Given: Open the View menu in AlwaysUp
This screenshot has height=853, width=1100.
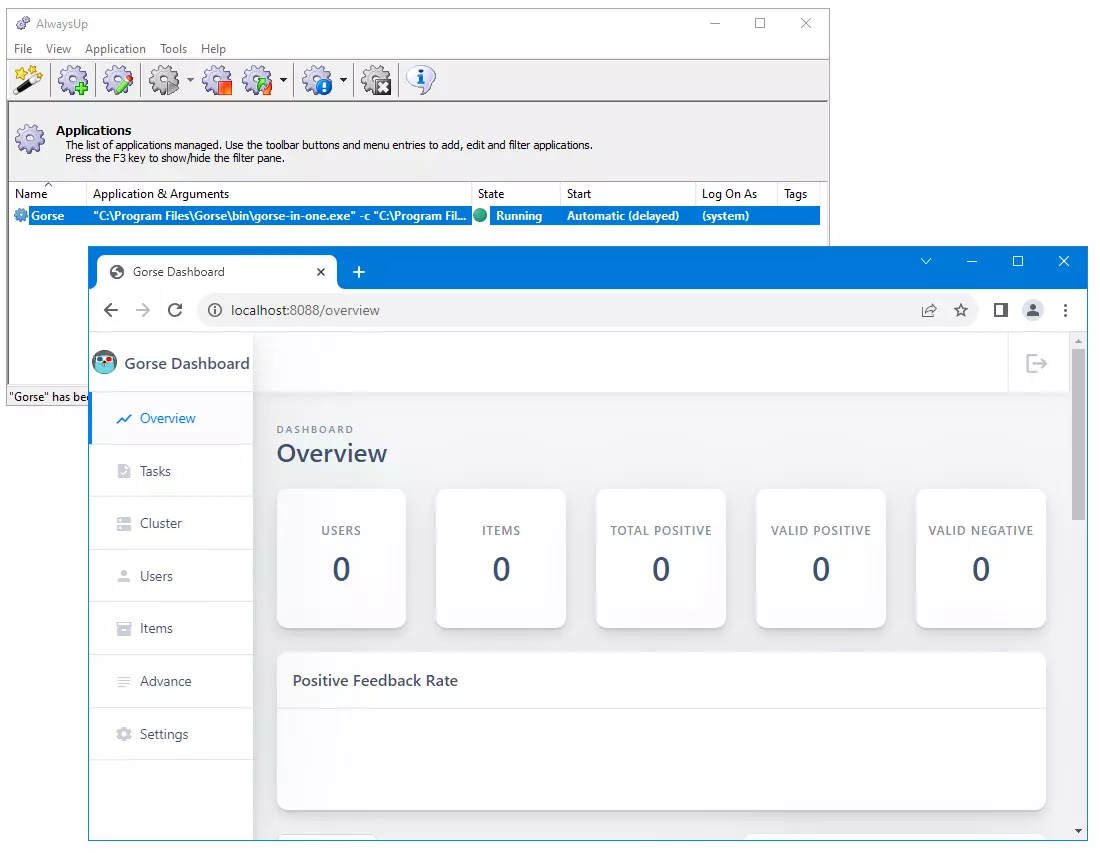Looking at the screenshot, I should click(58, 48).
